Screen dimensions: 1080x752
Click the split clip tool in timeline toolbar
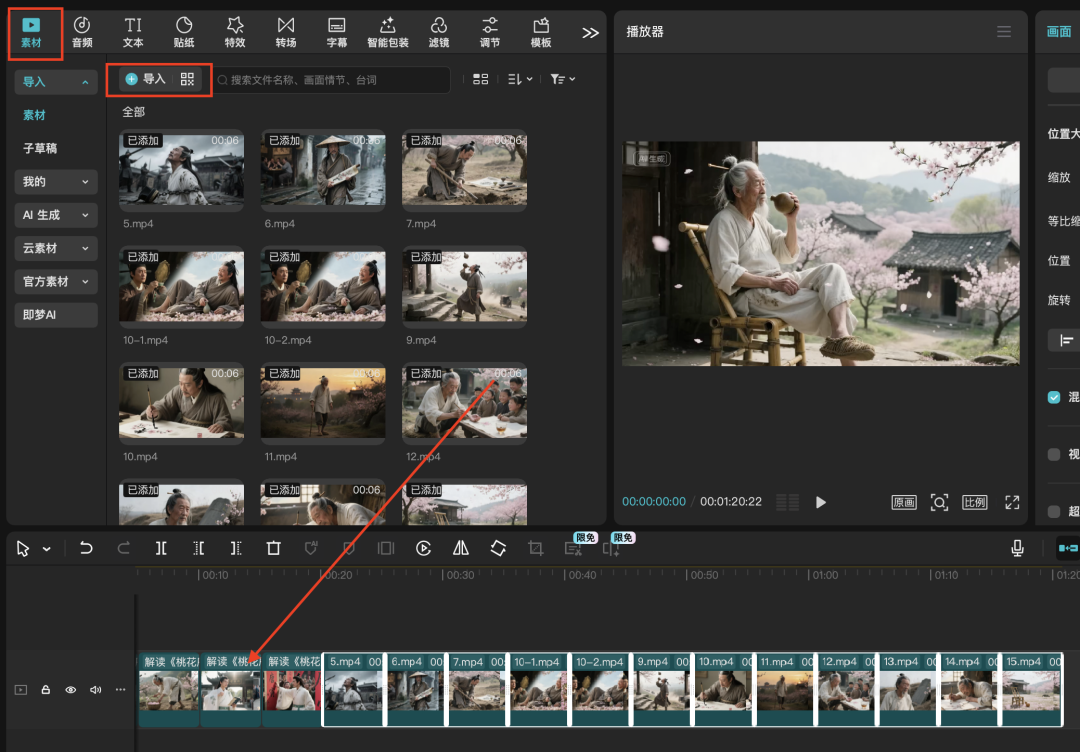coord(161,548)
